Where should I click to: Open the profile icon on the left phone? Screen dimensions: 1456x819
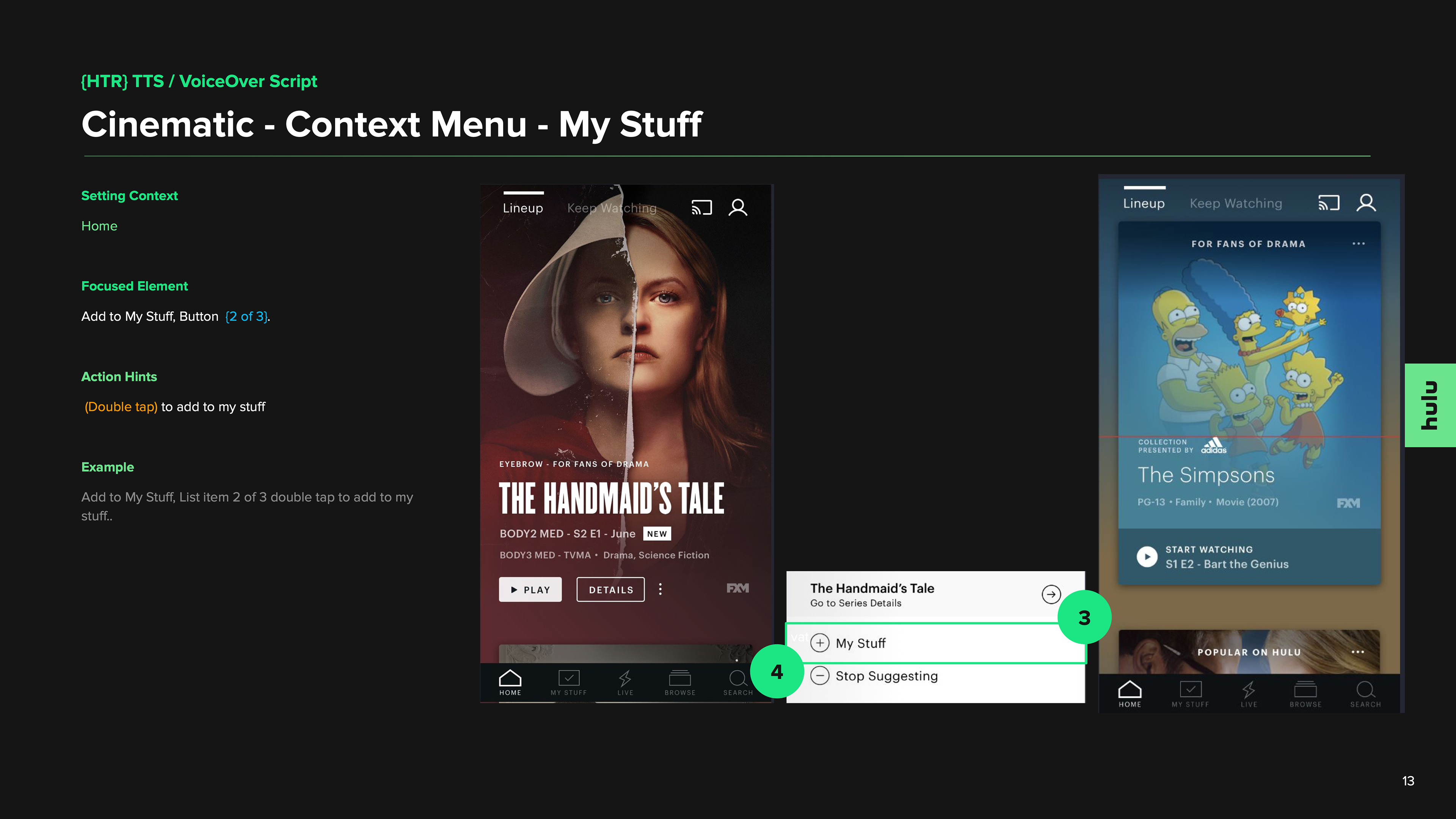coord(737,208)
